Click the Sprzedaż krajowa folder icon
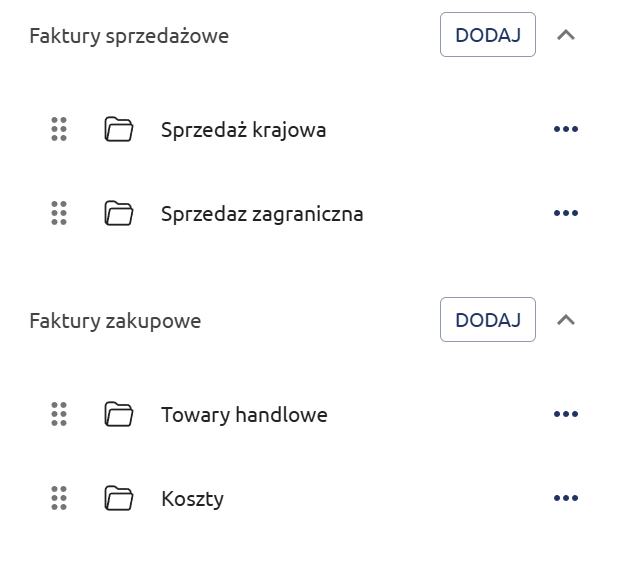This screenshot has height=571, width=624. point(119,129)
